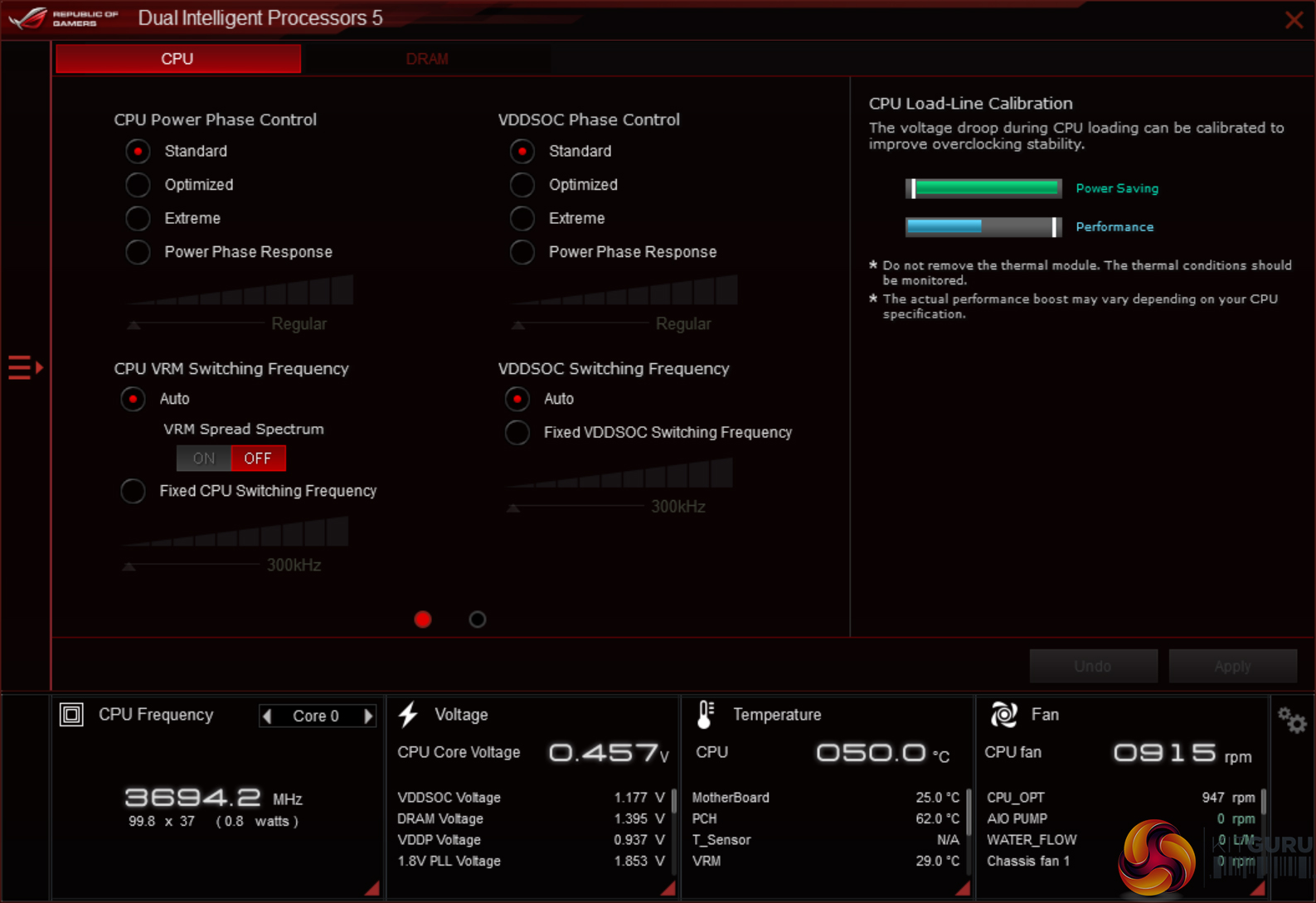Click the ROG Republic of Gamers logo
This screenshot has height=903, width=1316.
pyautogui.click(x=64, y=17)
